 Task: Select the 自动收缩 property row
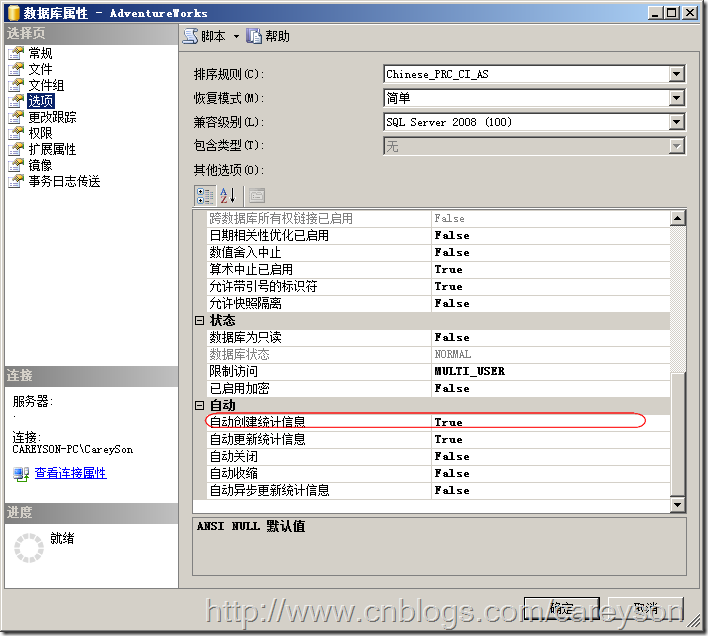(x=438, y=474)
